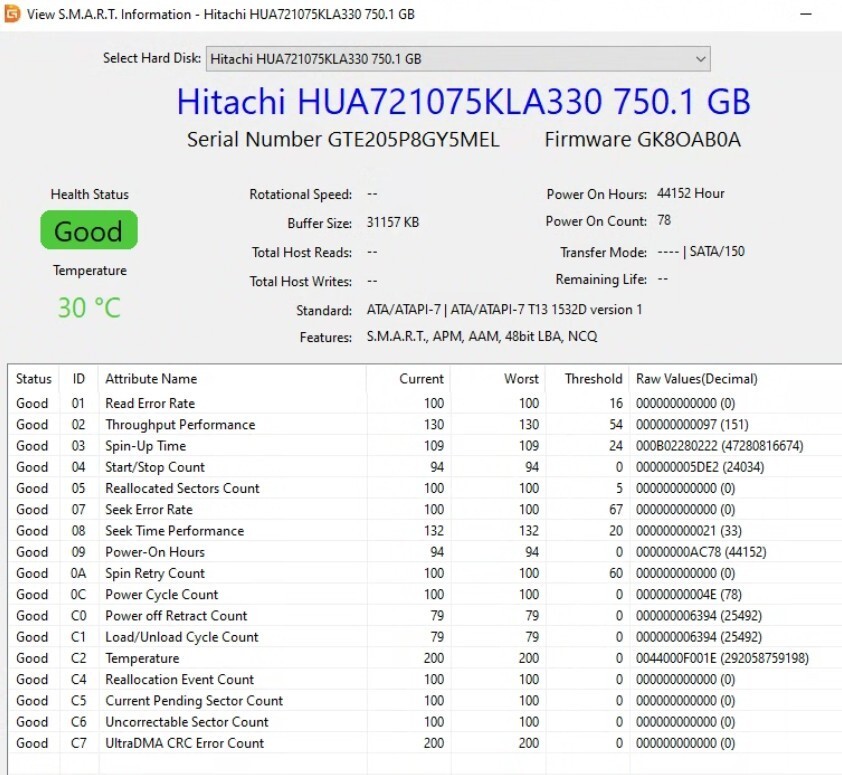Viewport: 842px width, 775px height.
Task: Click the 30 °C temperature reading
Action: tap(89, 308)
